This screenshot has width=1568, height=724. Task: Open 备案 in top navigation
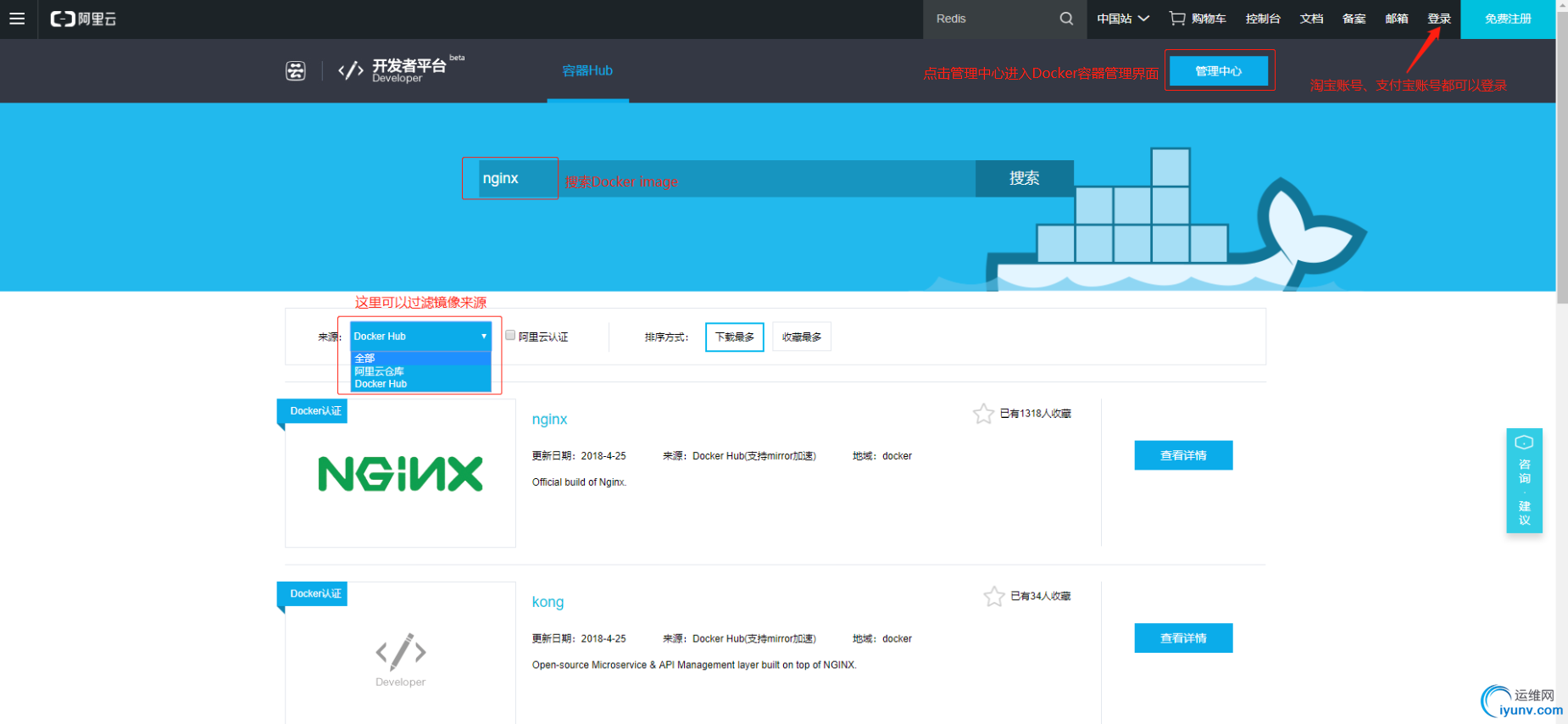(1354, 19)
